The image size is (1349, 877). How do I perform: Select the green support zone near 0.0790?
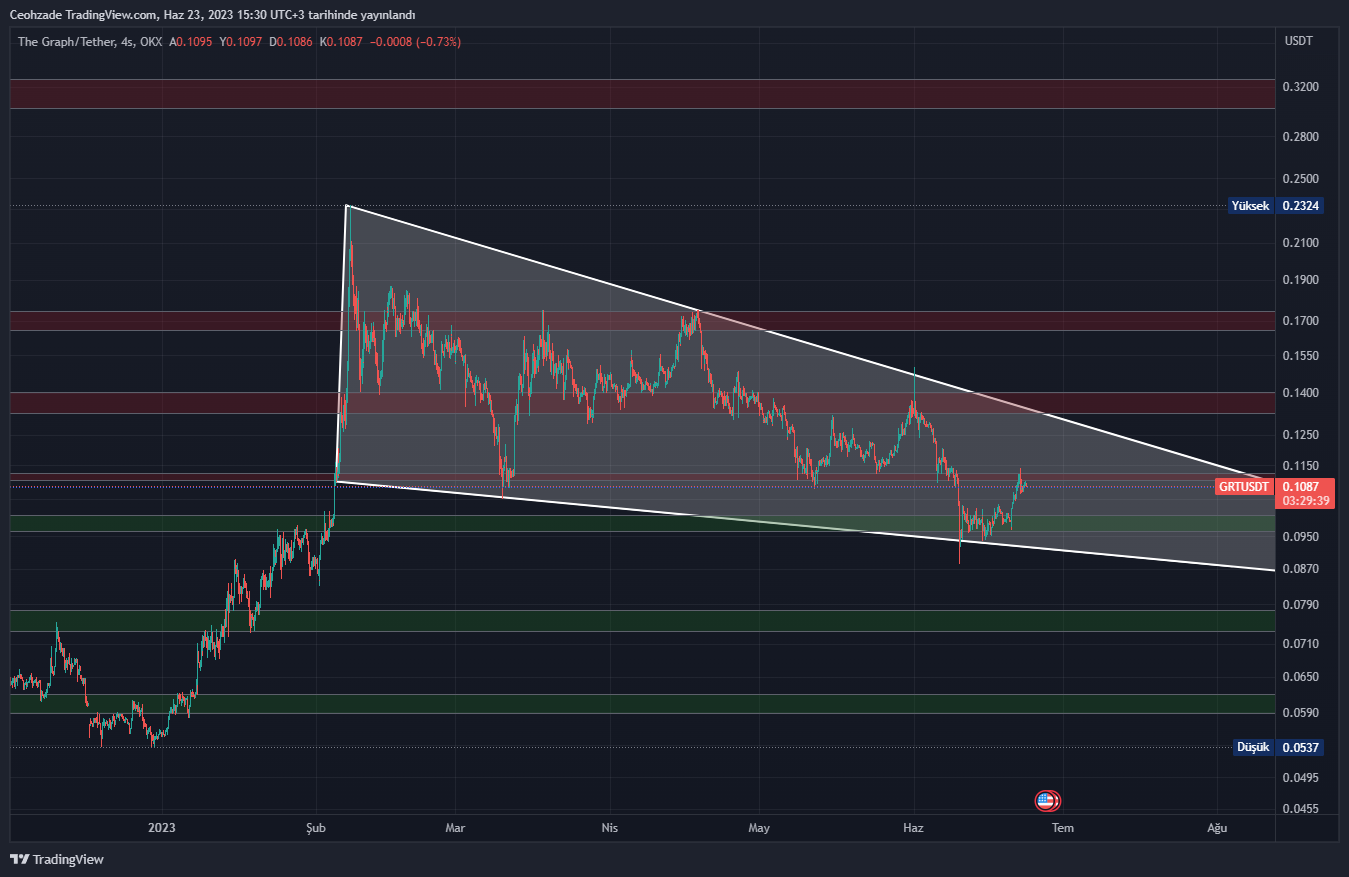pyautogui.click(x=642, y=621)
